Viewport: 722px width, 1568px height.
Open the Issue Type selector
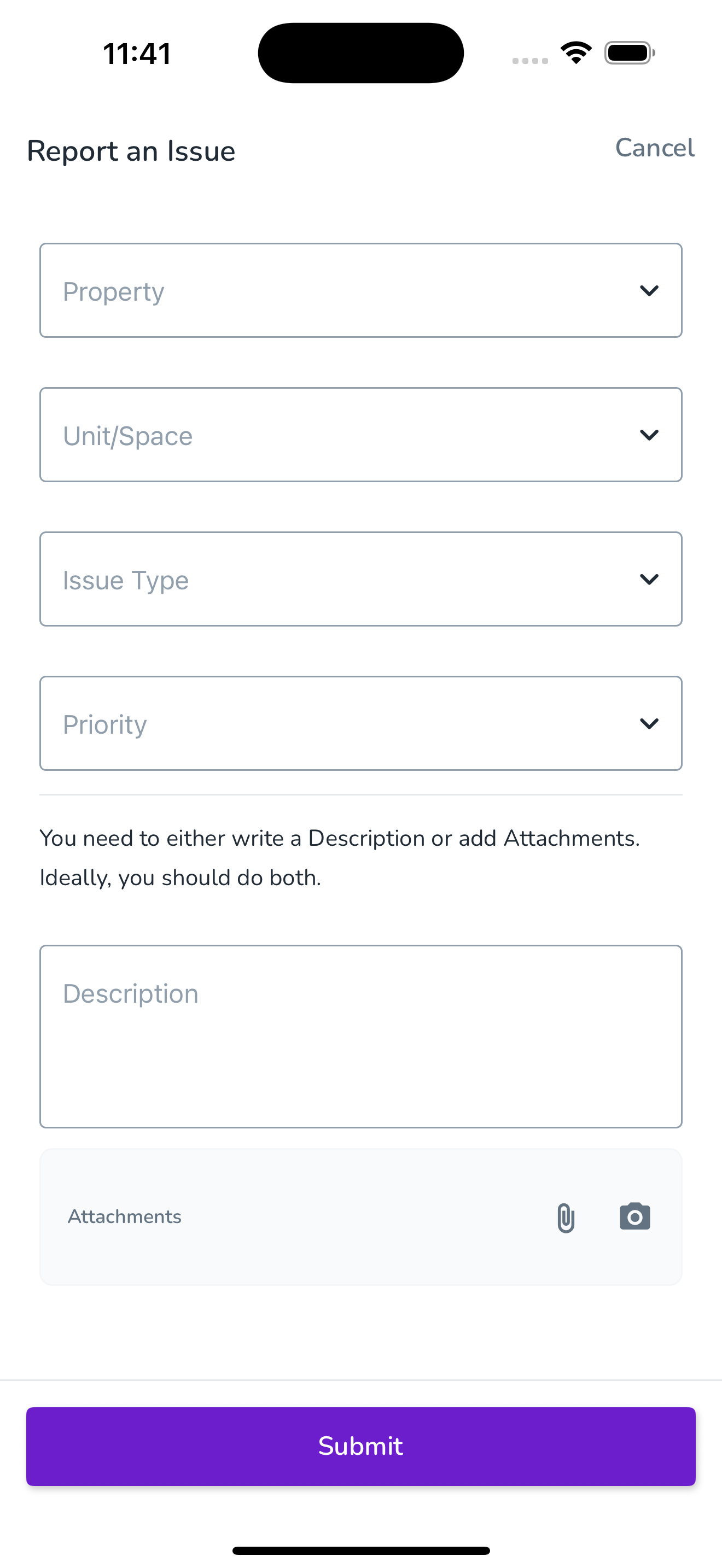[361, 579]
